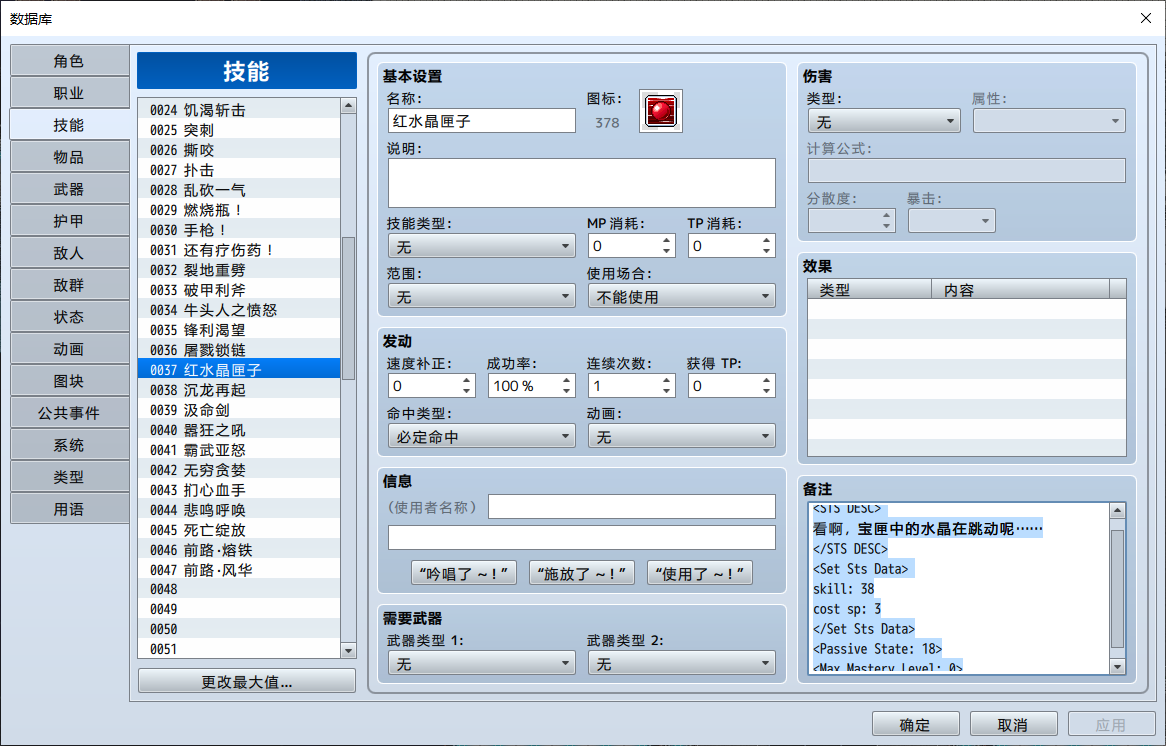Select skill 0031 还有疗伤药！
Screen dimensions: 1166x746
[x=239, y=250]
